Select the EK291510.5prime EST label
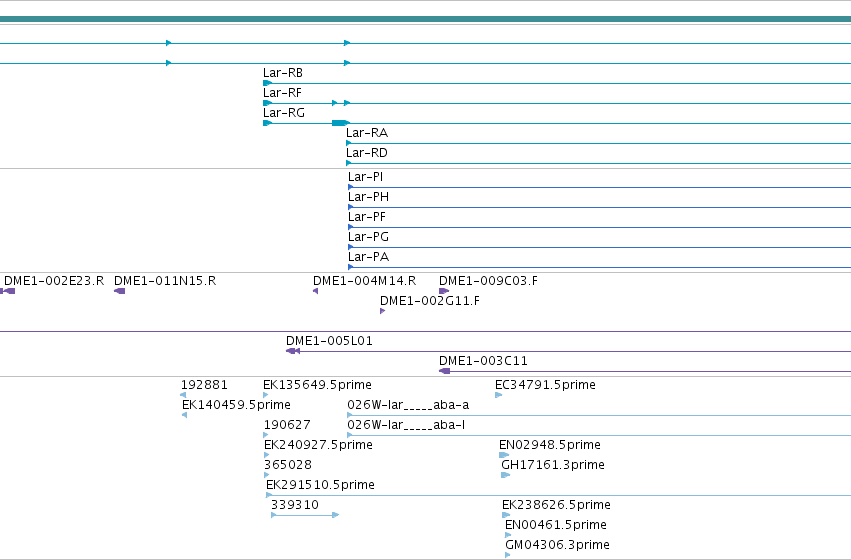The image size is (851, 560). point(320,485)
